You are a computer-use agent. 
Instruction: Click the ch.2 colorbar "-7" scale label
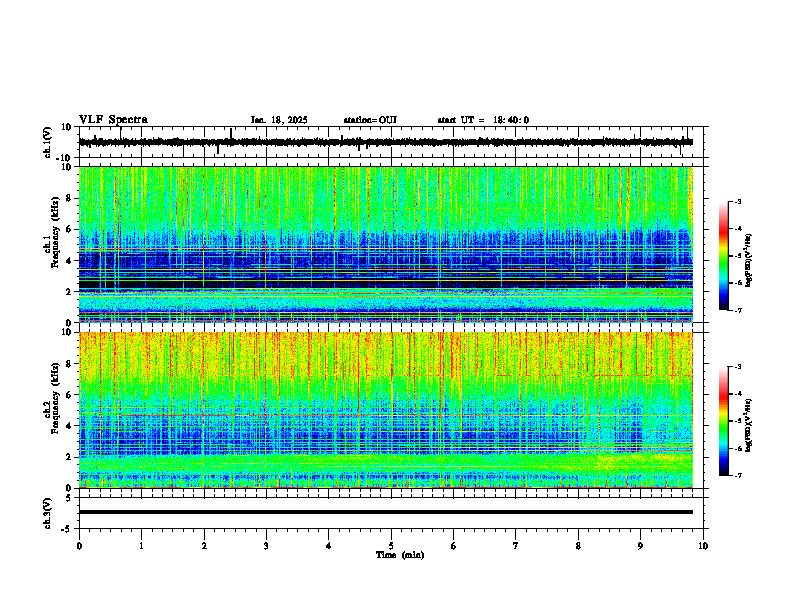point(737,475)
